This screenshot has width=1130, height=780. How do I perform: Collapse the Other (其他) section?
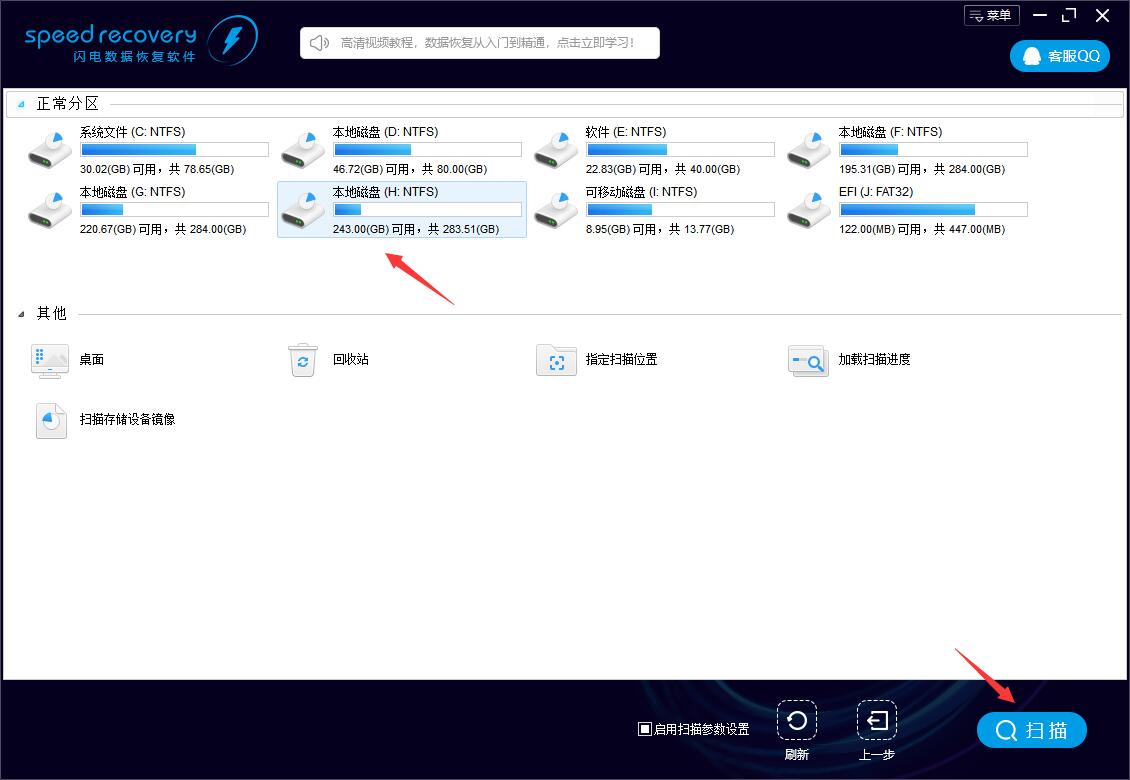21,314
